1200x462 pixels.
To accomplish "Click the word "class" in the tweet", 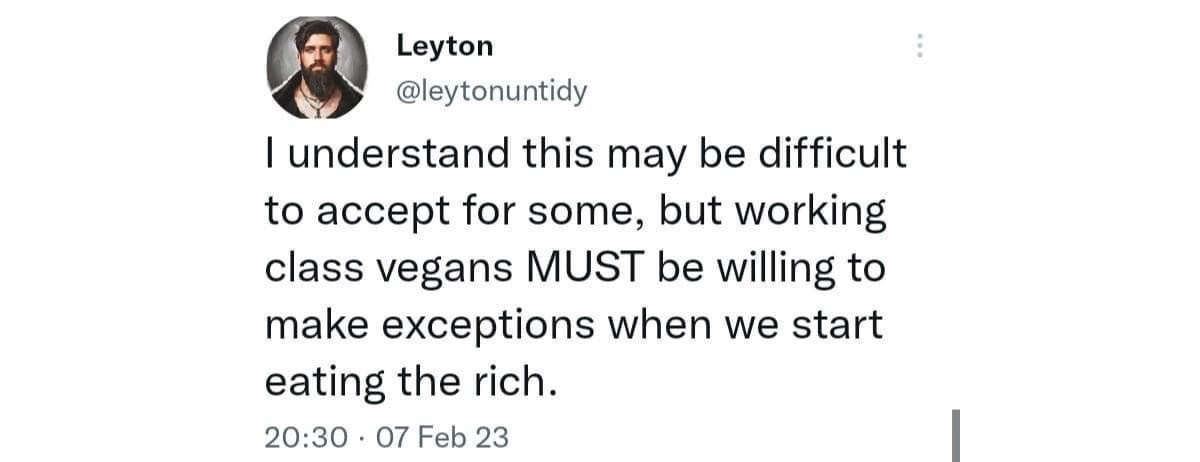I will (x=313, y=270).
